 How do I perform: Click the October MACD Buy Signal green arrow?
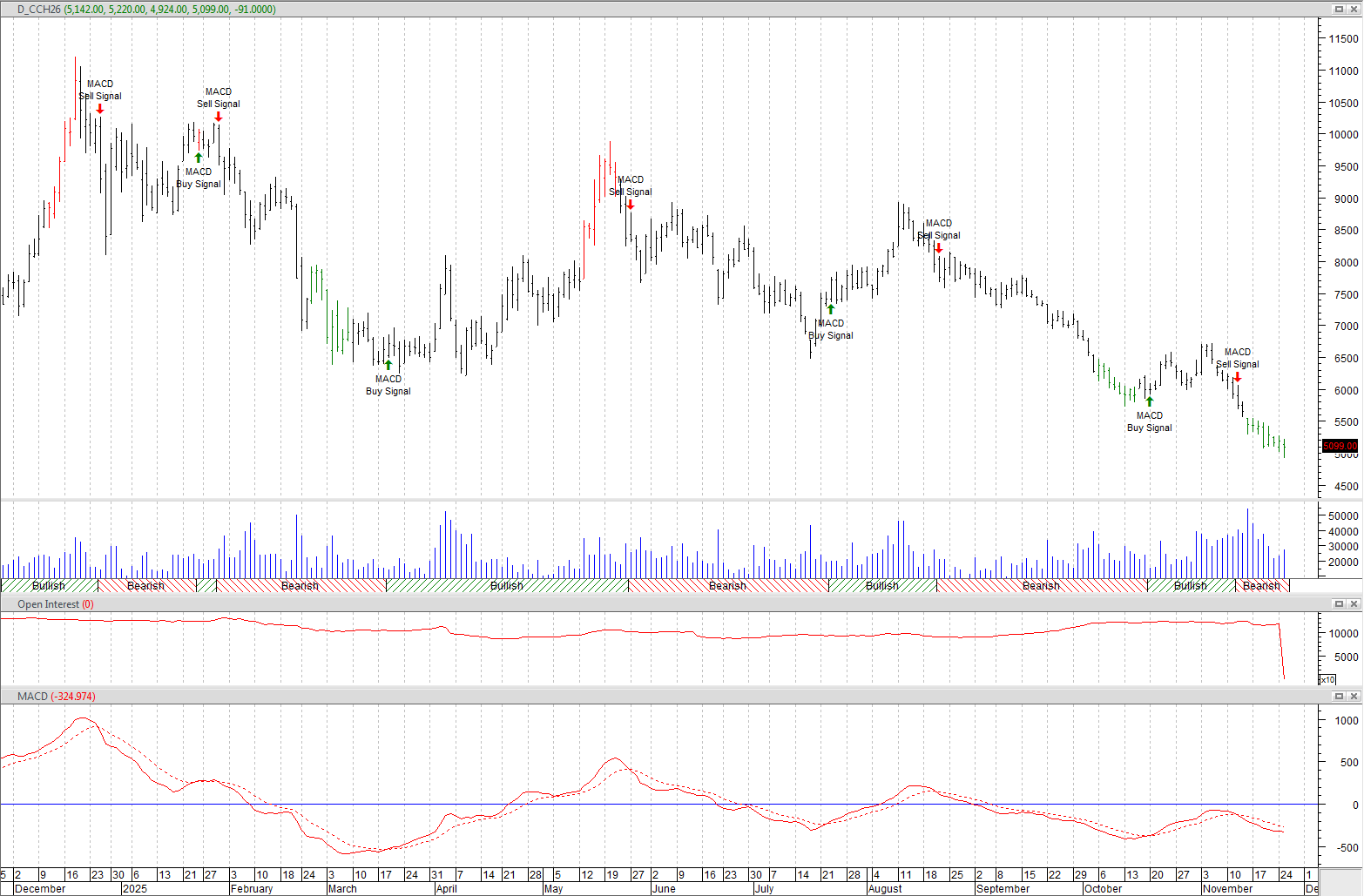(1150, 401)
